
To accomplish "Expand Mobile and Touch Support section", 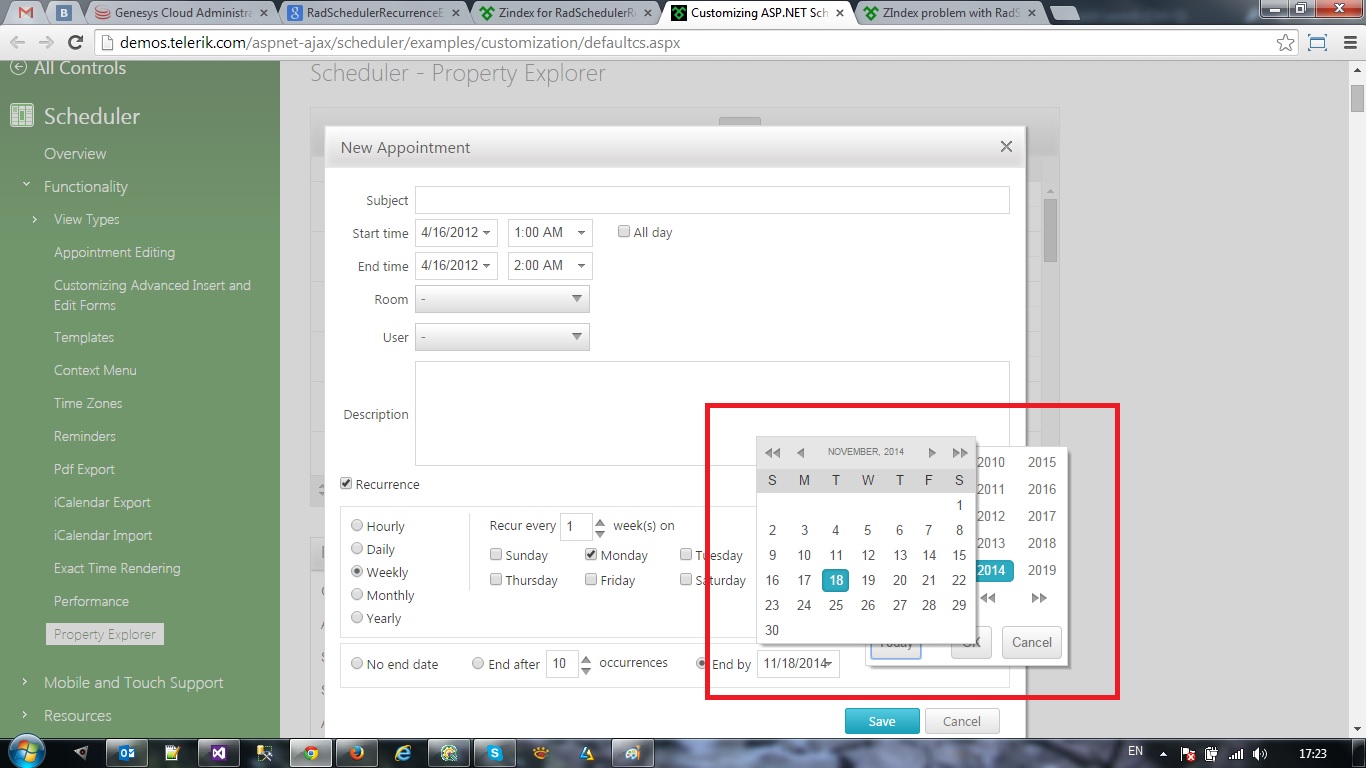I will pyautogui.click(x=26, y=682).
